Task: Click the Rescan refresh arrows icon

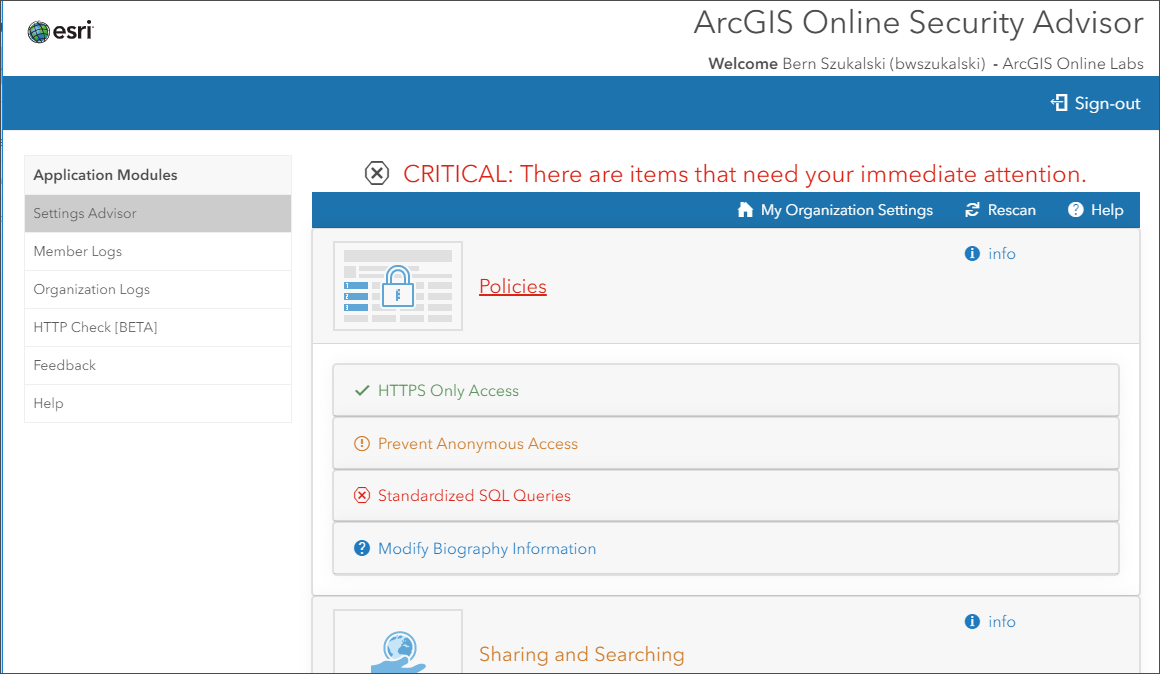Action: pyautogui.click(x=972, y=210)
